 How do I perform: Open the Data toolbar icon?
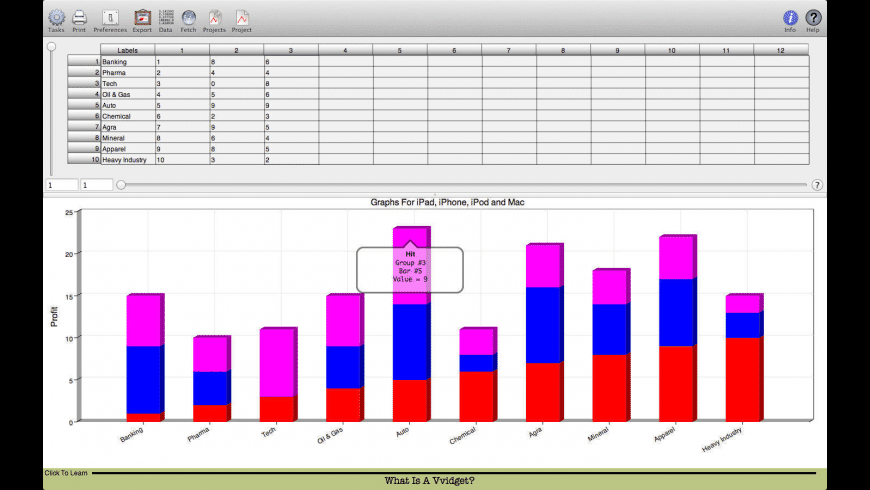click(165, 18)
